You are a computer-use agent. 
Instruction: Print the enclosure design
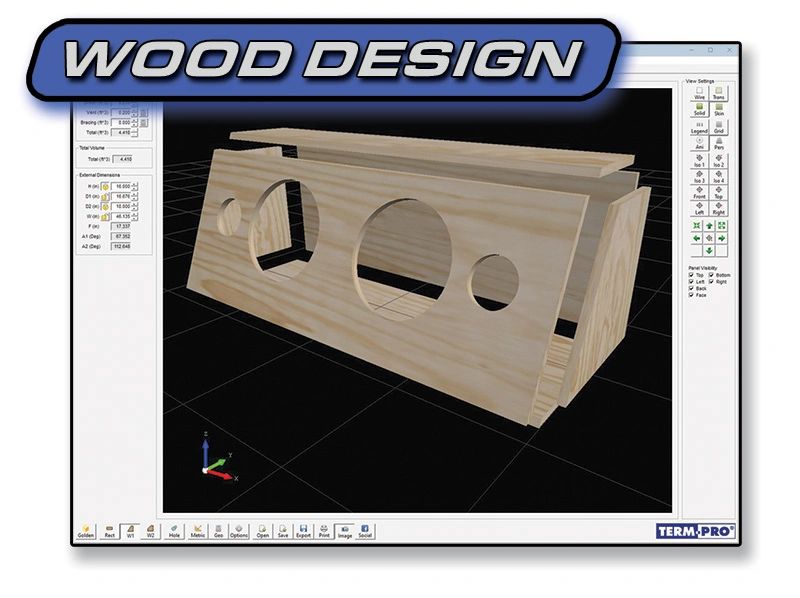pyautogui.click(x=324, y=531)
